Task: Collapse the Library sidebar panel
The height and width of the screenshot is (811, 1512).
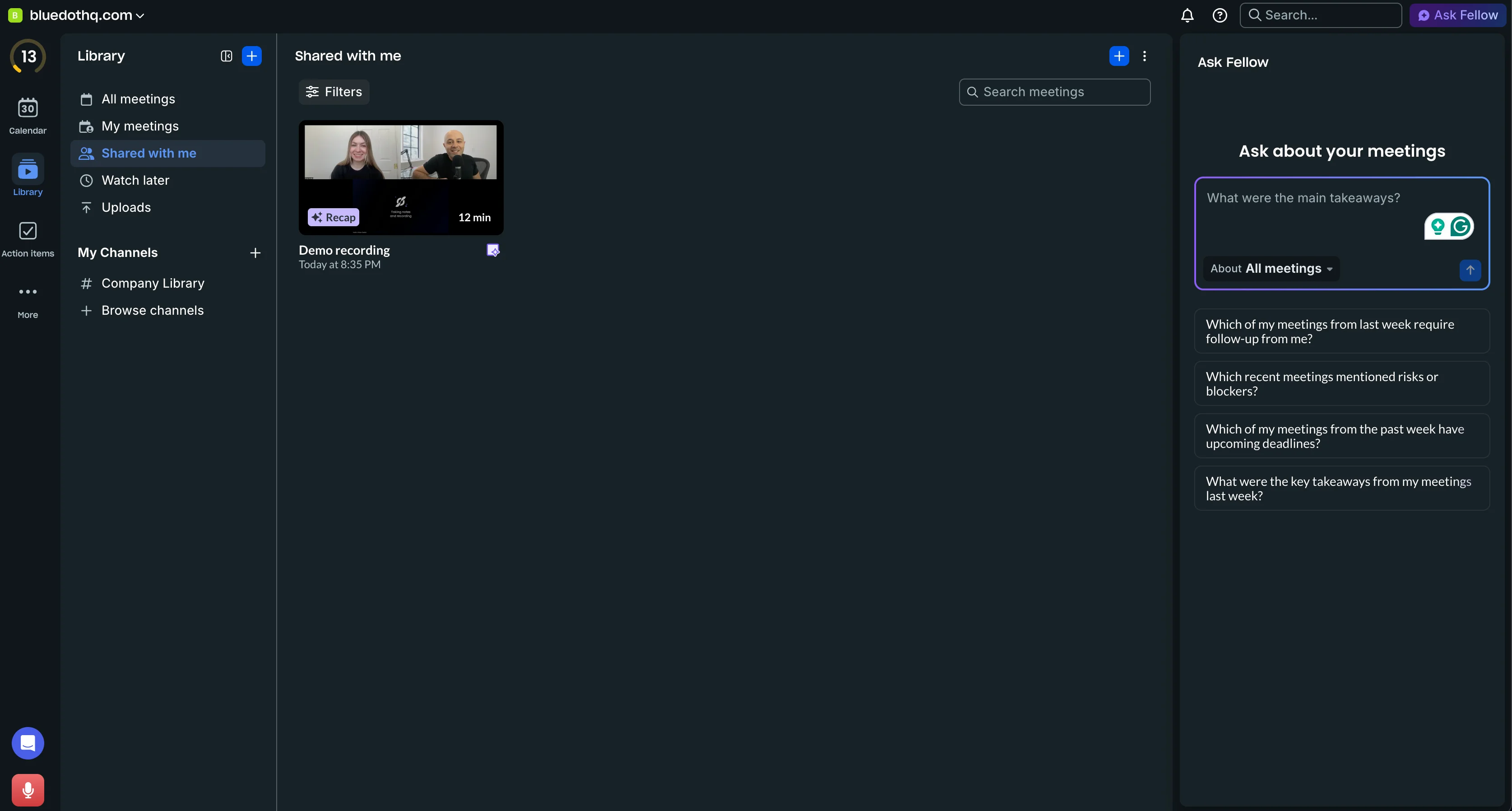Action: (x=226, y=56)
